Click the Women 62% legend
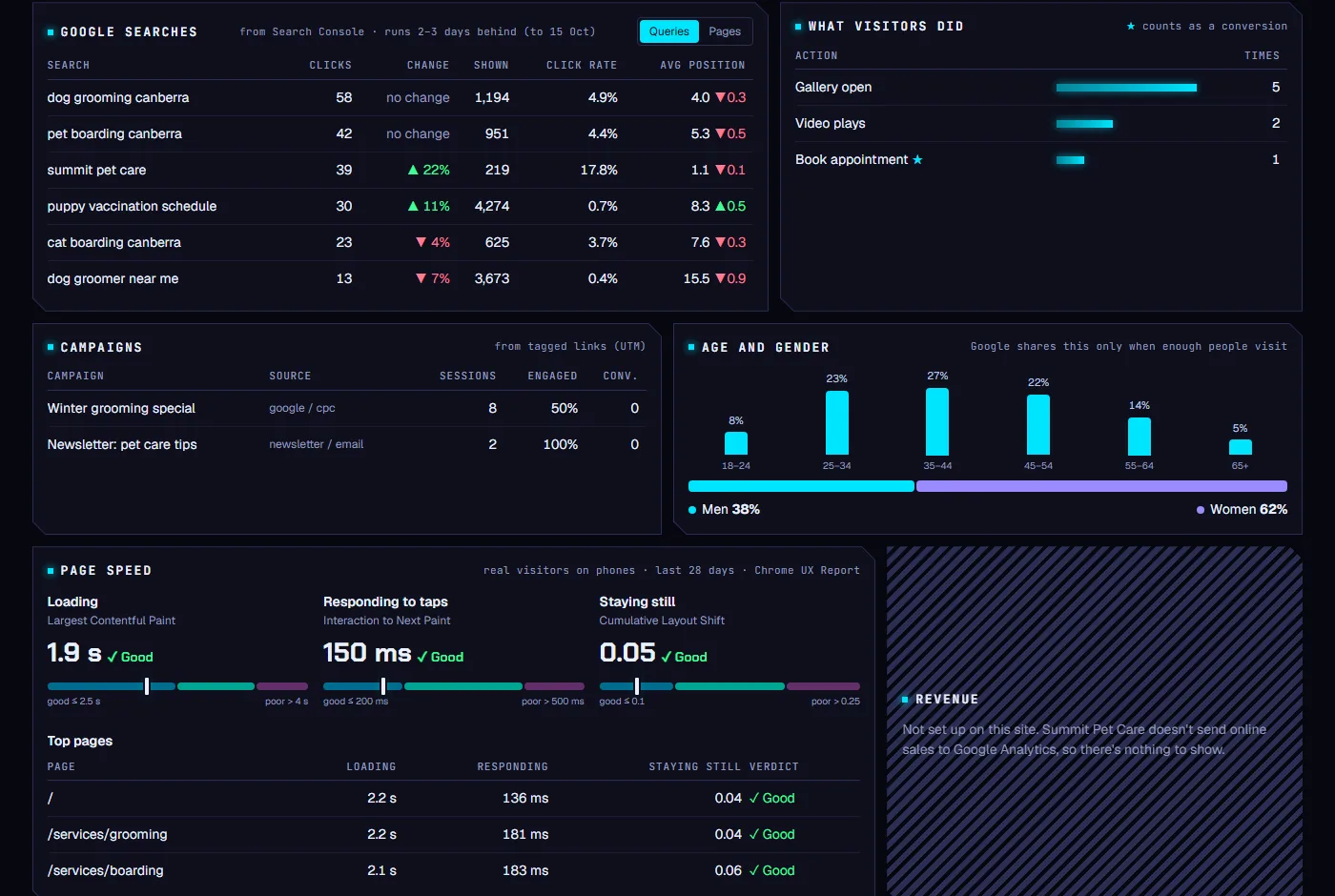The image size is (1335, 896). click(1242, 509)
